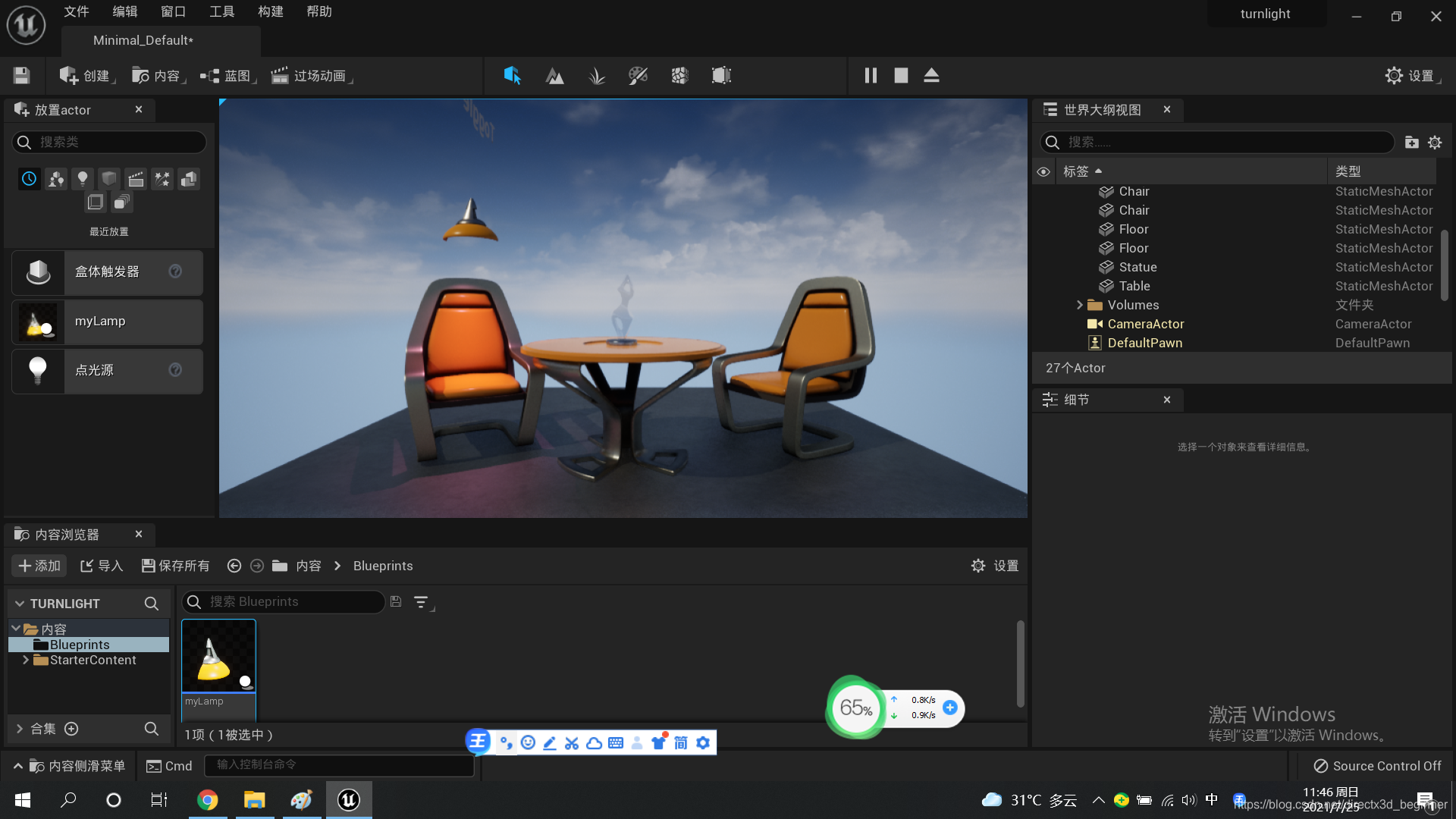Click the 导入 import button

(x=102, y=566)
